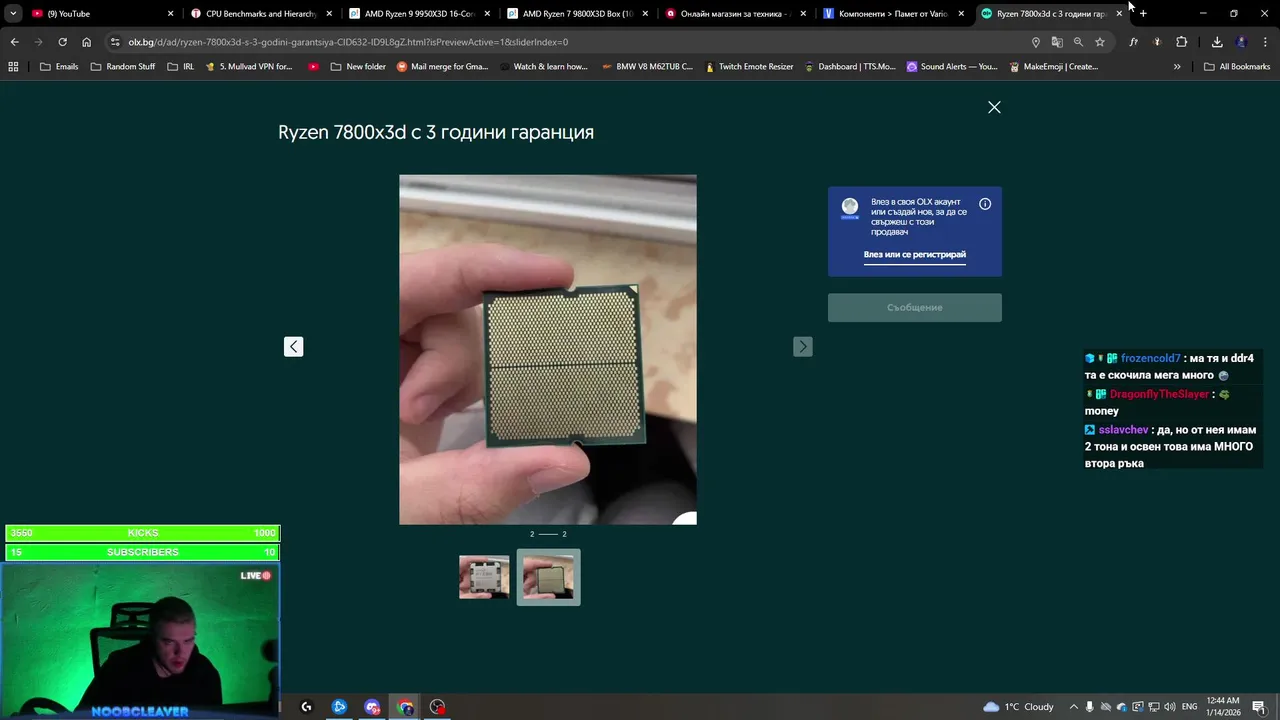Open the large CPU photo in the gallery

pyautogui.click(x=548, y=349)
